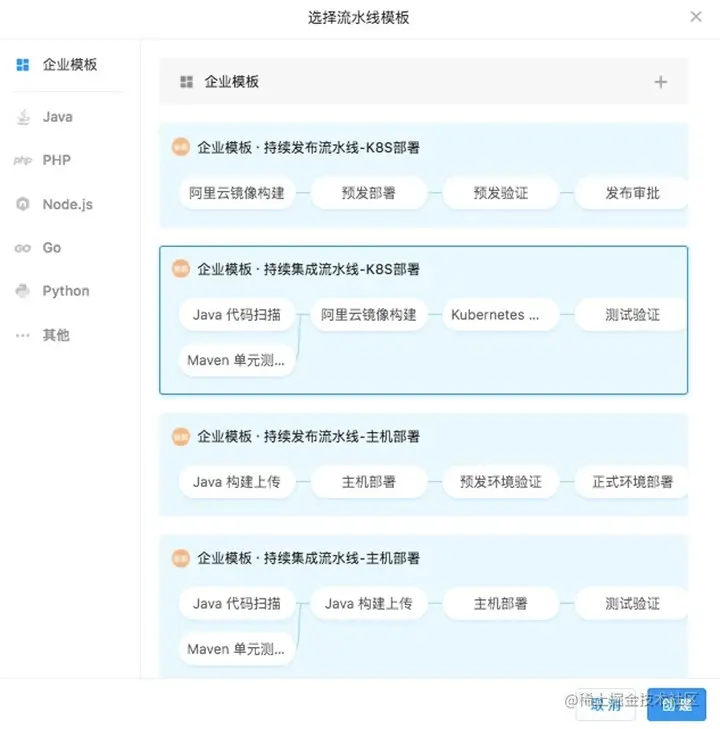Click the 发布审批 stage node

click(x=632, y=193)
